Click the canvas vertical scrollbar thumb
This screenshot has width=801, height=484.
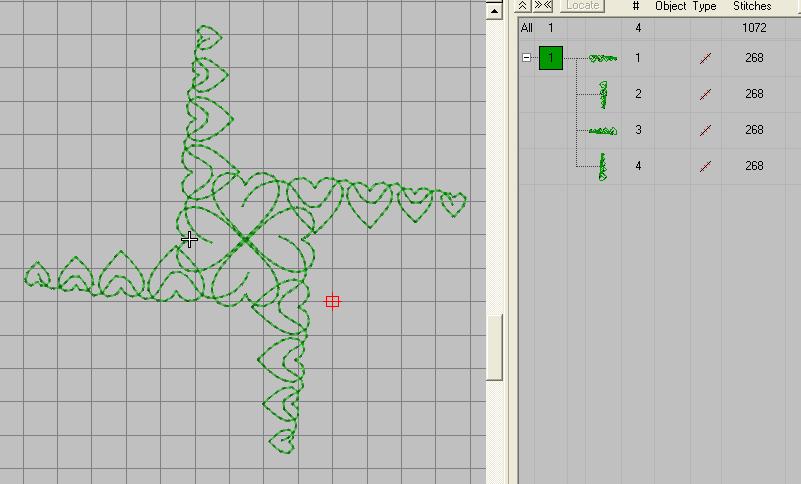tap(494, 347)
